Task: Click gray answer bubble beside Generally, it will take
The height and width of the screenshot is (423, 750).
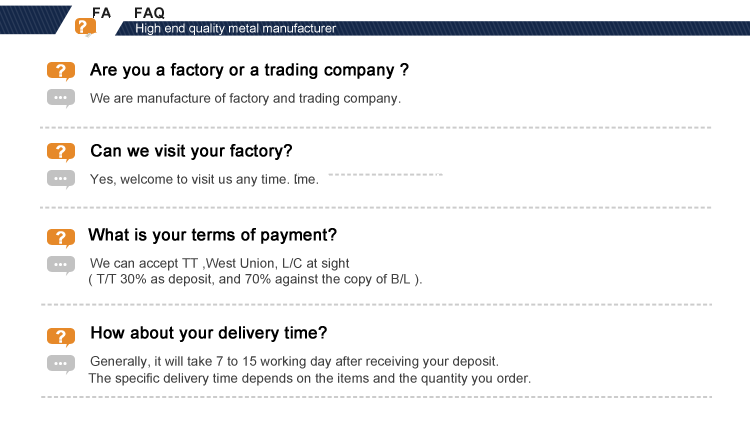Action: (61, 364)
